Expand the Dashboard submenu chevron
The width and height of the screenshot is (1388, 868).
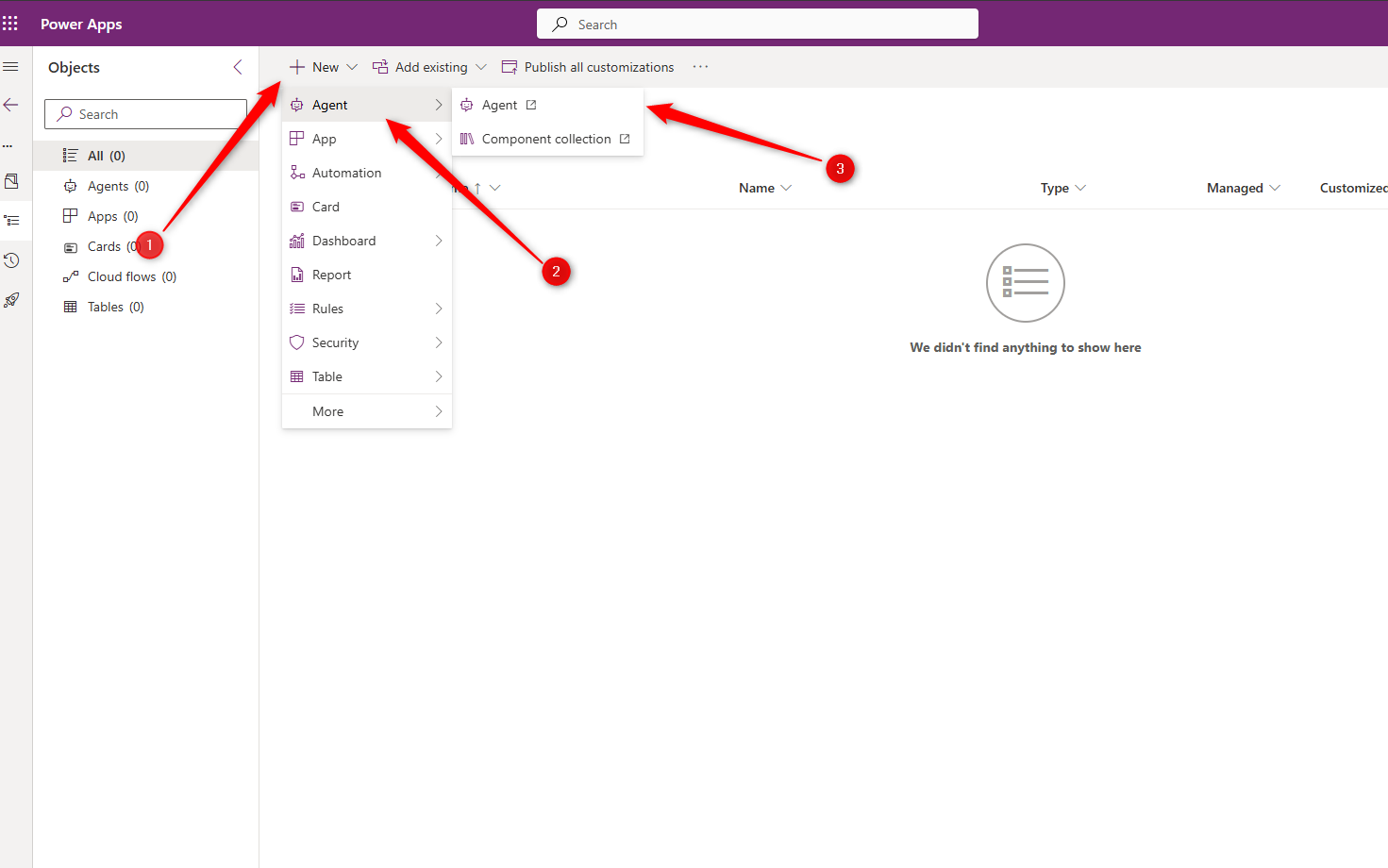(x=439, y=241)
